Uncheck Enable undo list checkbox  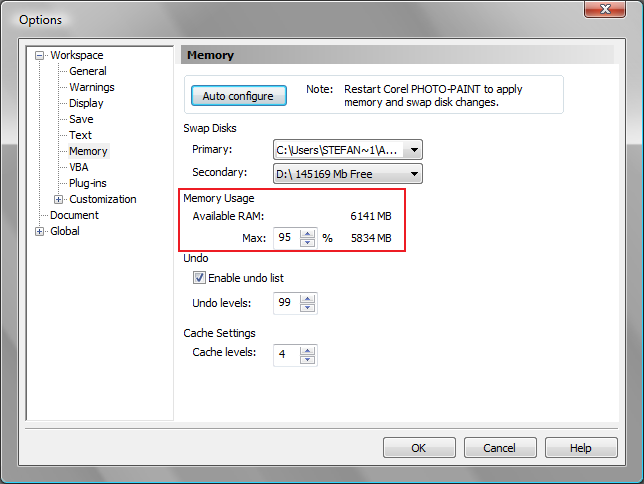[199, 278]
